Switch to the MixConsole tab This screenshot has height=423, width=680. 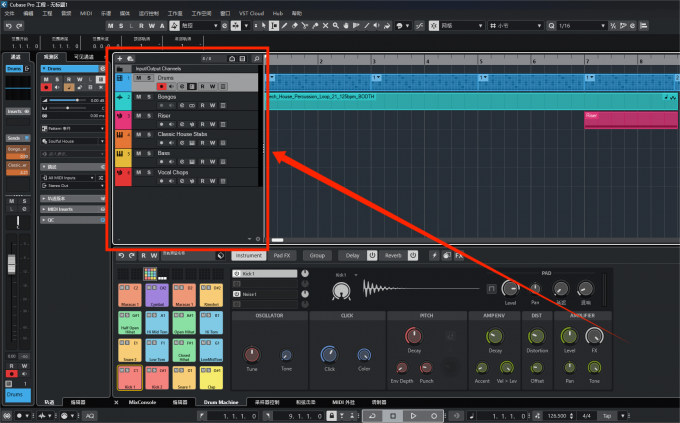click(x=142, y=403)
